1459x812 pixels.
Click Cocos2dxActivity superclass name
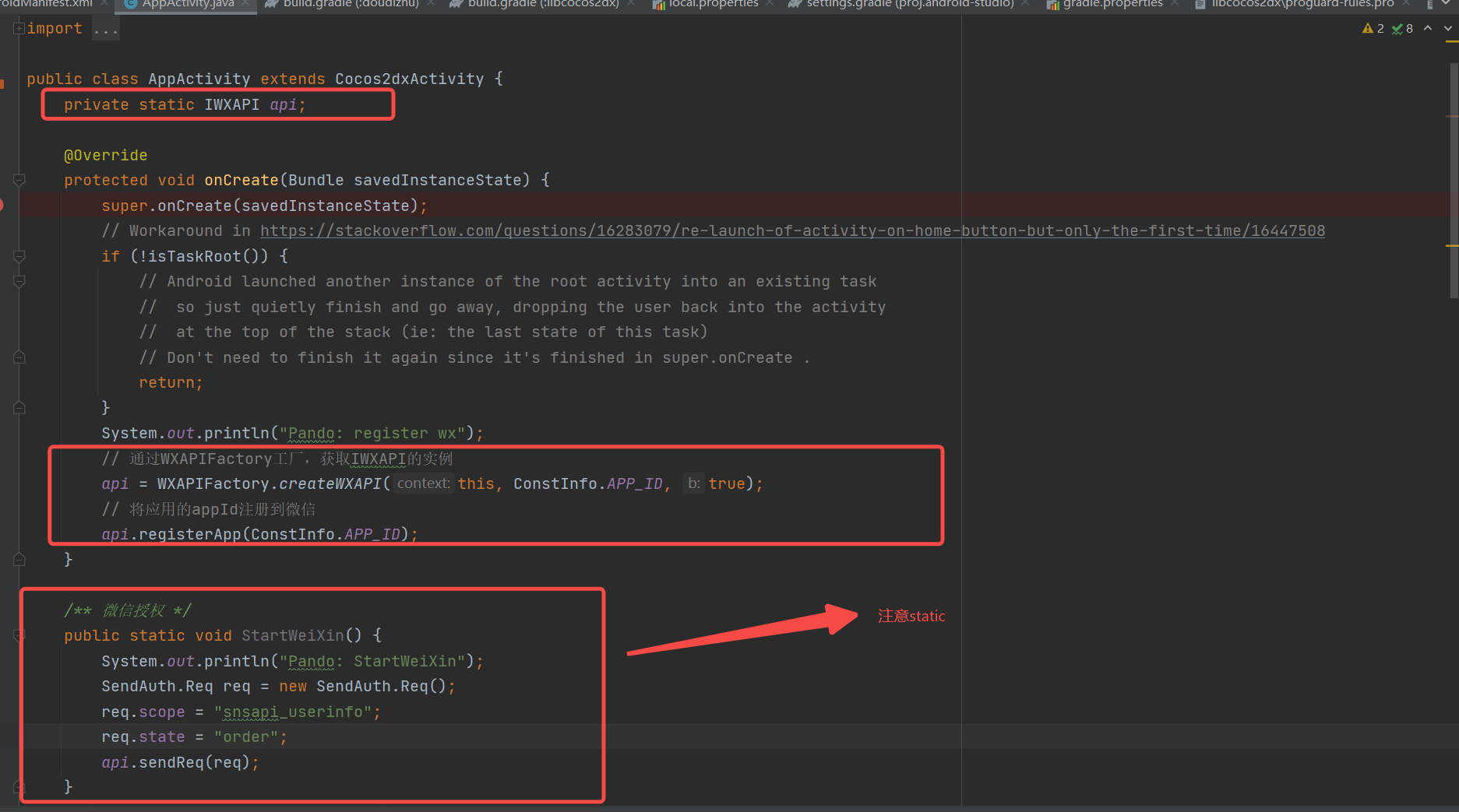click(x=410, y=79)
